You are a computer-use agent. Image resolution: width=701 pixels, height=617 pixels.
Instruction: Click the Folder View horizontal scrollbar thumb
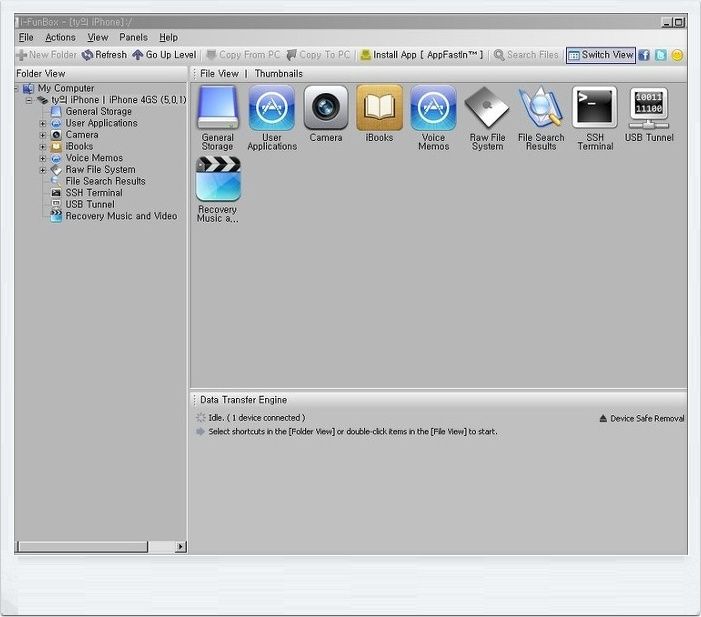click(82, 546)
